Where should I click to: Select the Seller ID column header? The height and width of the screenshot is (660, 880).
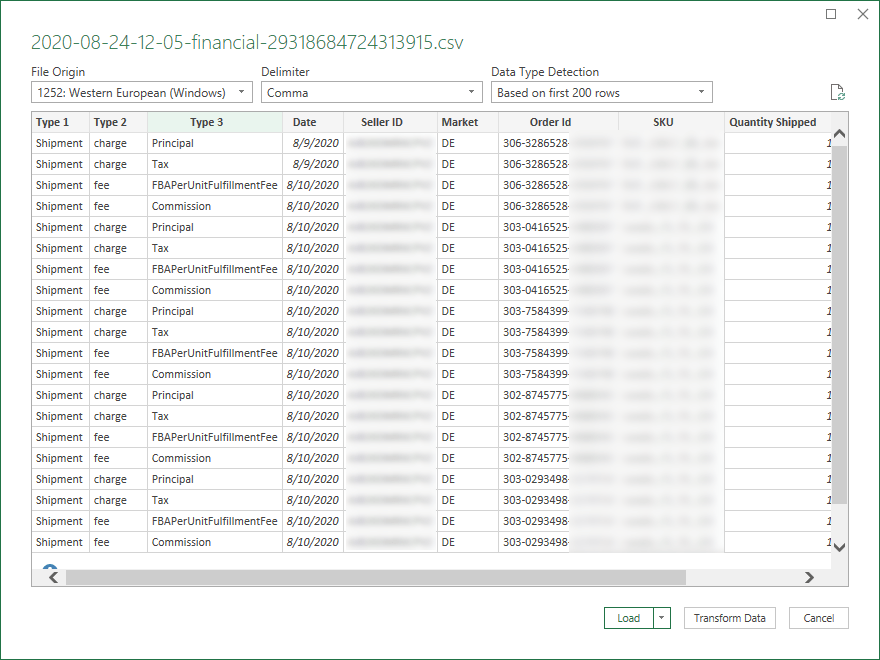coord(381,121)
